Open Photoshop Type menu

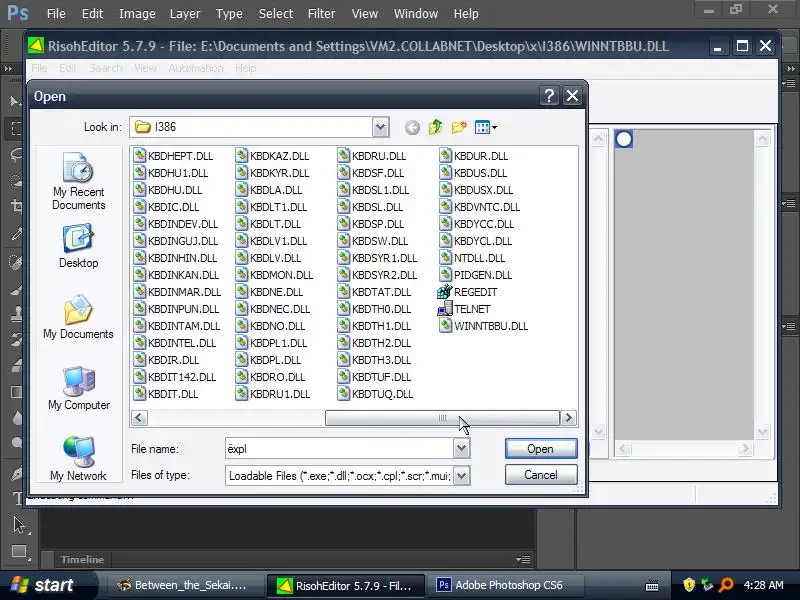pyautogui.click(x=229, y=14)
